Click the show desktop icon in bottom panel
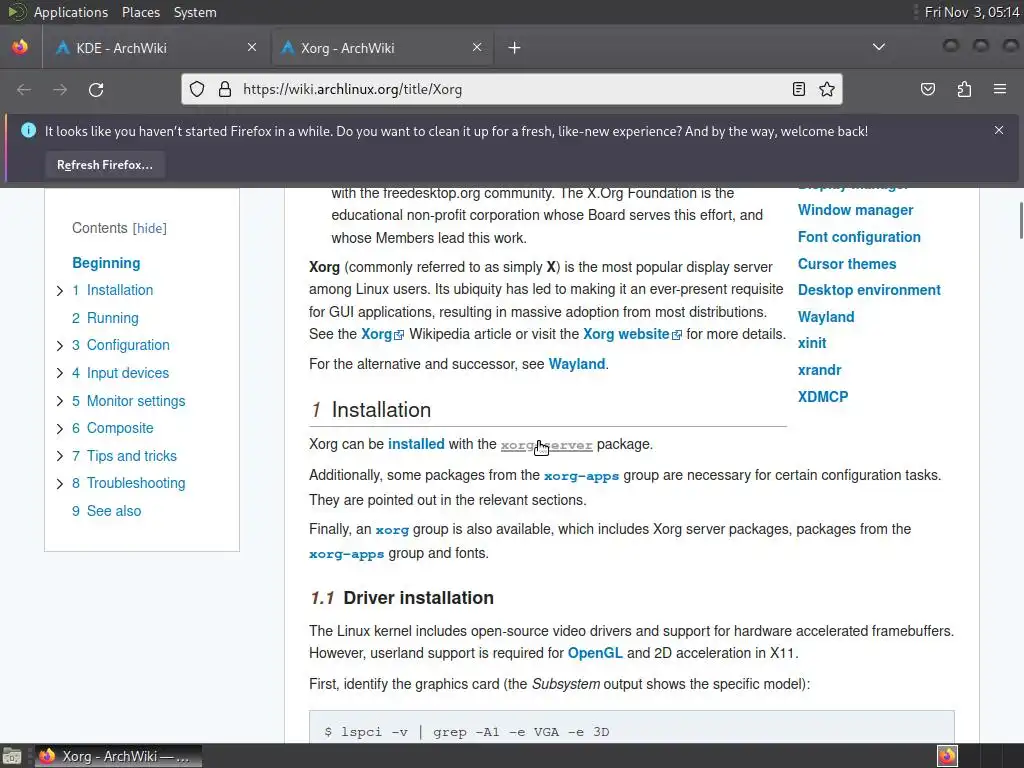The width and height of the screenshot is (1024, 768). click(12, 756)
